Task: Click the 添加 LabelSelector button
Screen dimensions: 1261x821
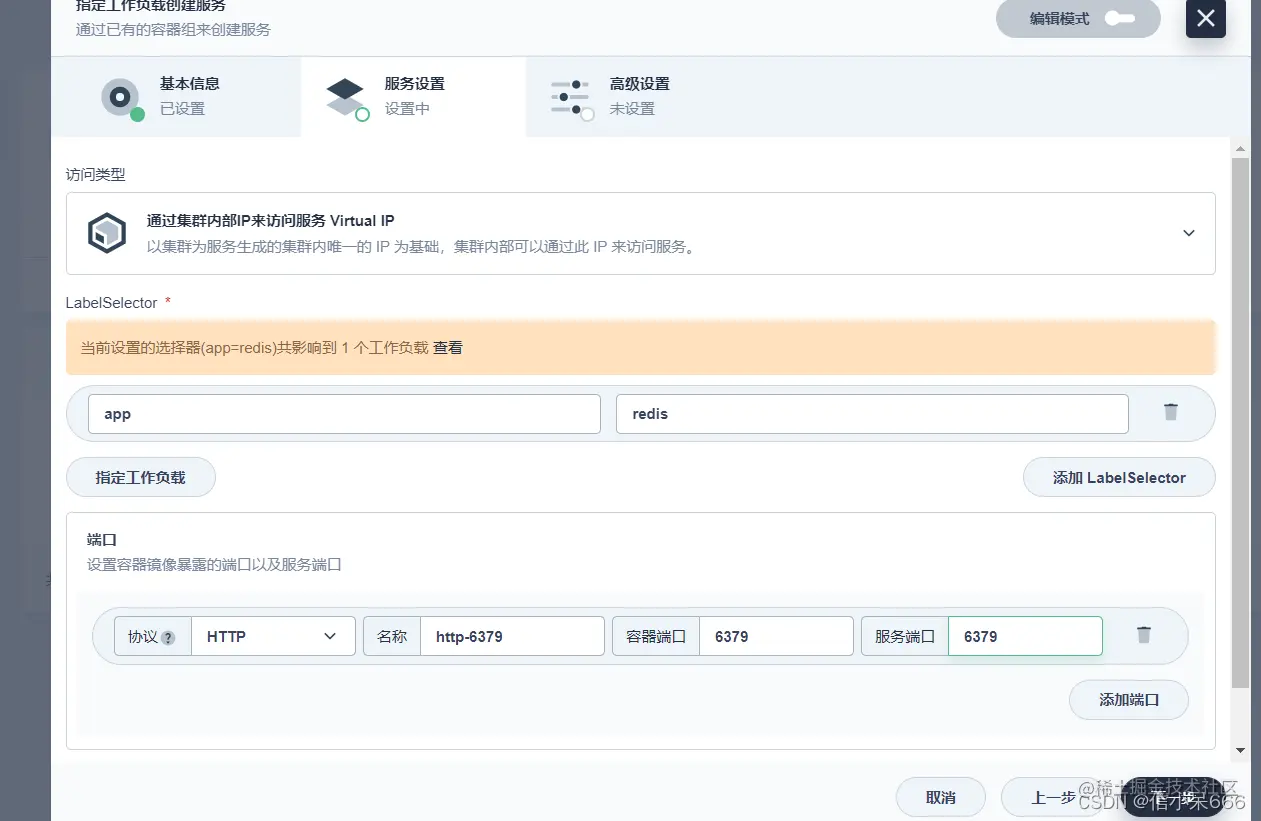Action: [x=1119, y=477]
